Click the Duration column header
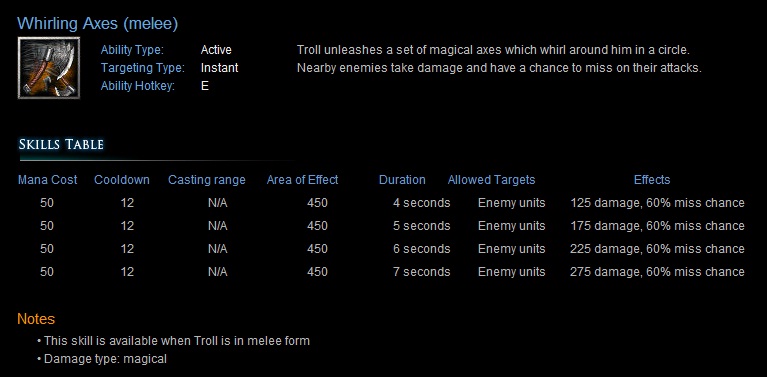767x377 pixels. 402,180
